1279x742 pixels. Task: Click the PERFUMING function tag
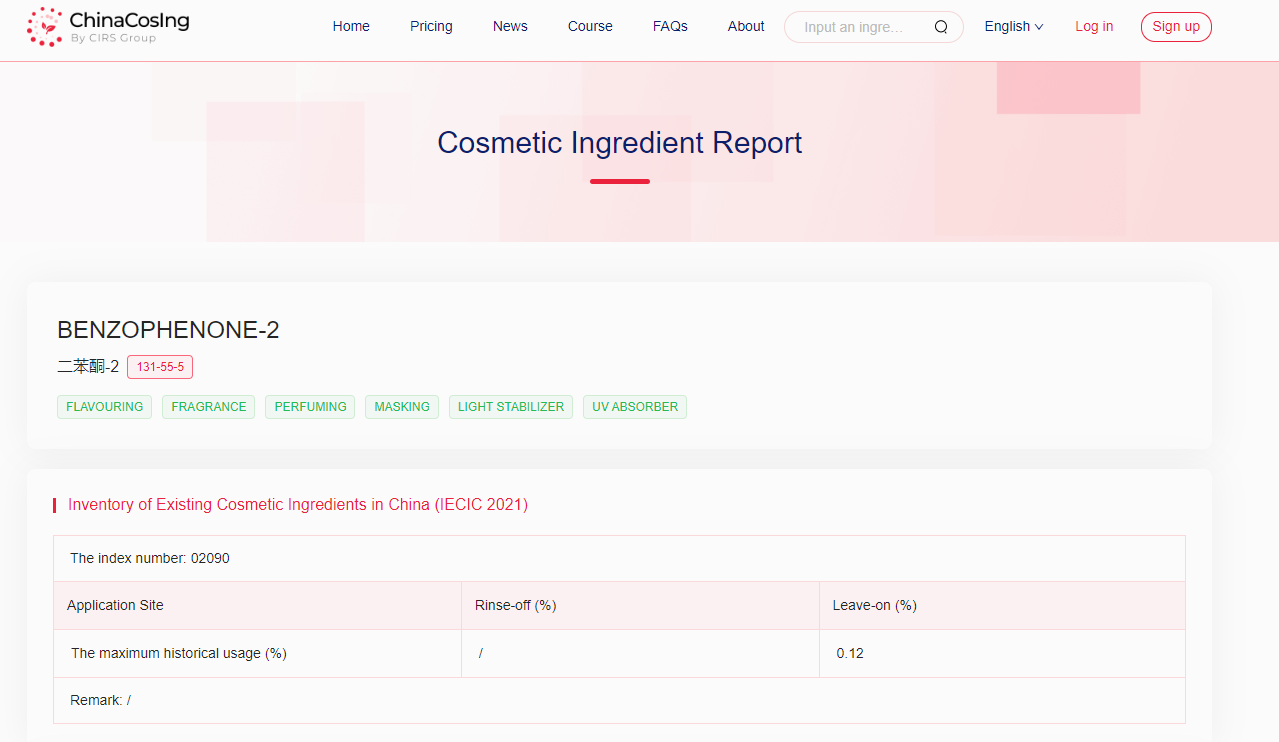pyautogui.click(x=310, y=407)
